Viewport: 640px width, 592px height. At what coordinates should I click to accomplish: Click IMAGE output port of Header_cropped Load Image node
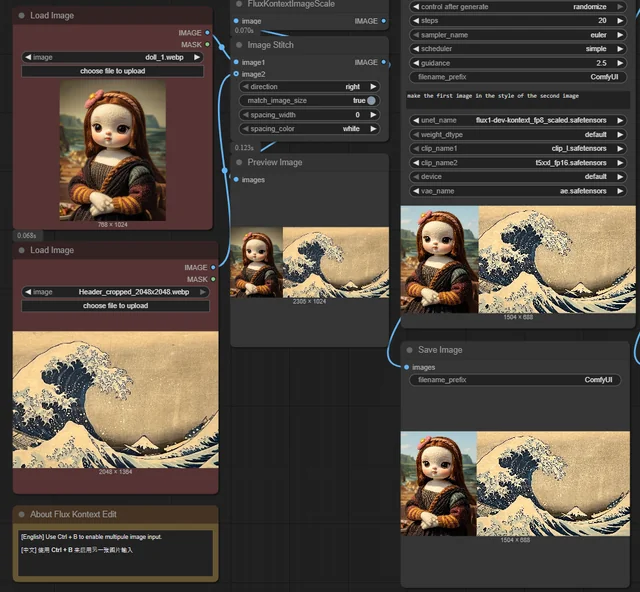(x=213, y=267)
